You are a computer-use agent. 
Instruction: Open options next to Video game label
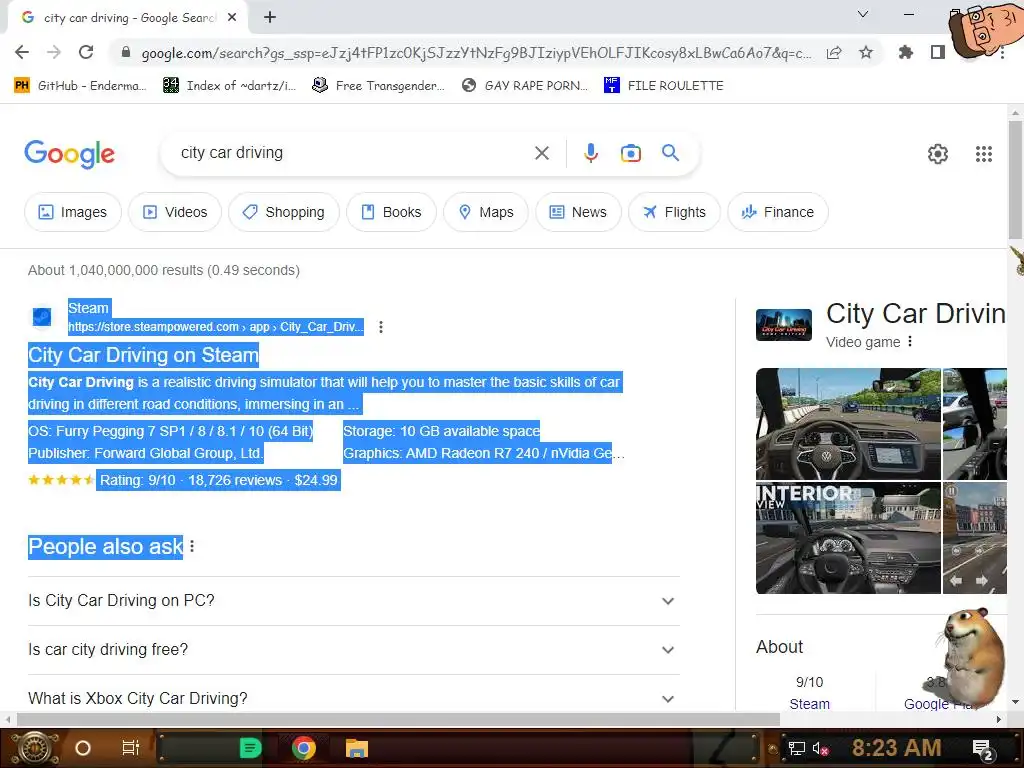(910, 342)
